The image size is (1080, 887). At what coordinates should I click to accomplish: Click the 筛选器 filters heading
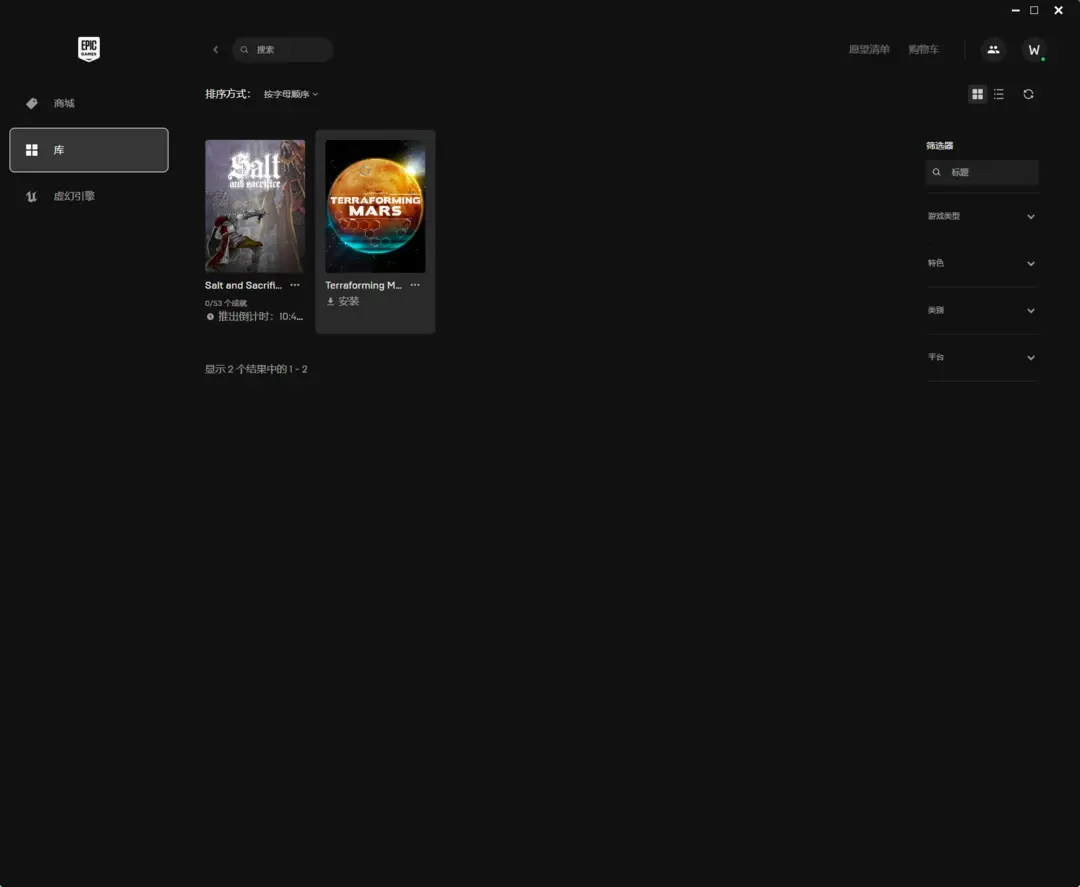click(939, 145)
